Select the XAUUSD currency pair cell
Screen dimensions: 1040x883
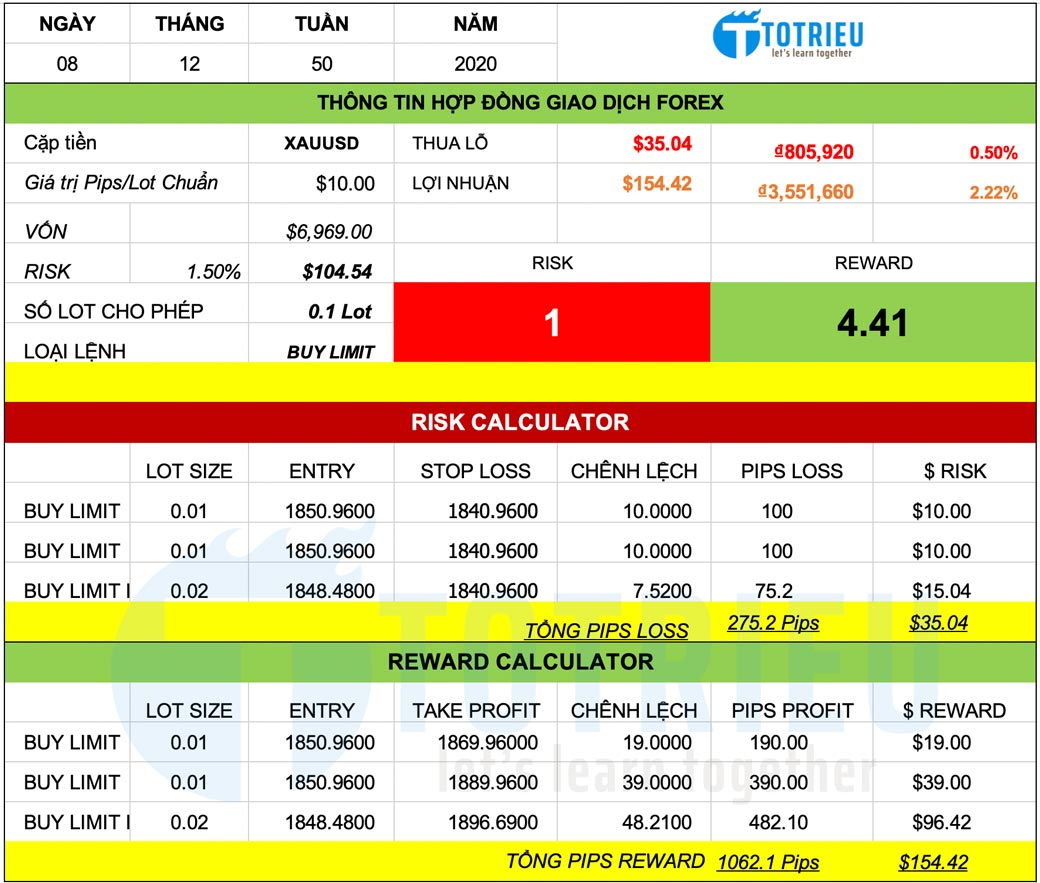point(321,143)
